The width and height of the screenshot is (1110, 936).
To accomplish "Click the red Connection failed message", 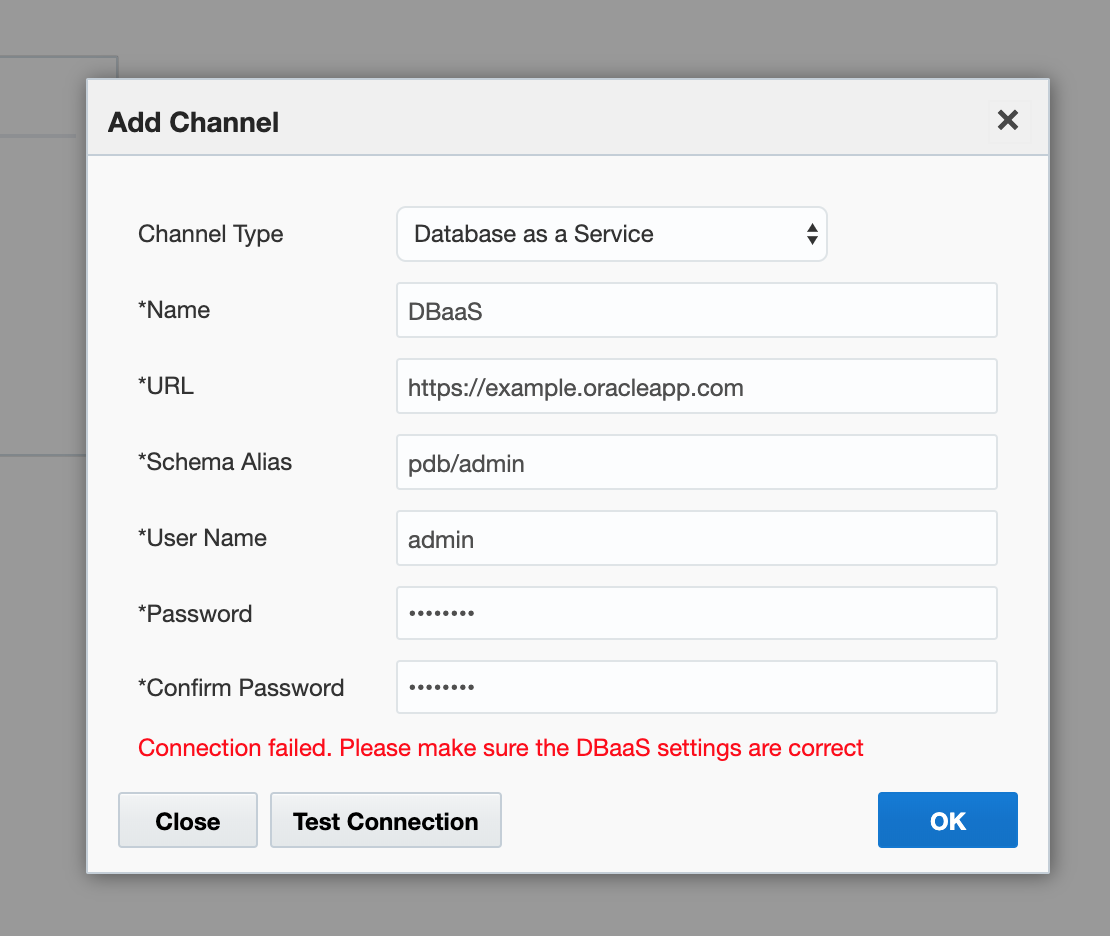I will tap(500, 748).
